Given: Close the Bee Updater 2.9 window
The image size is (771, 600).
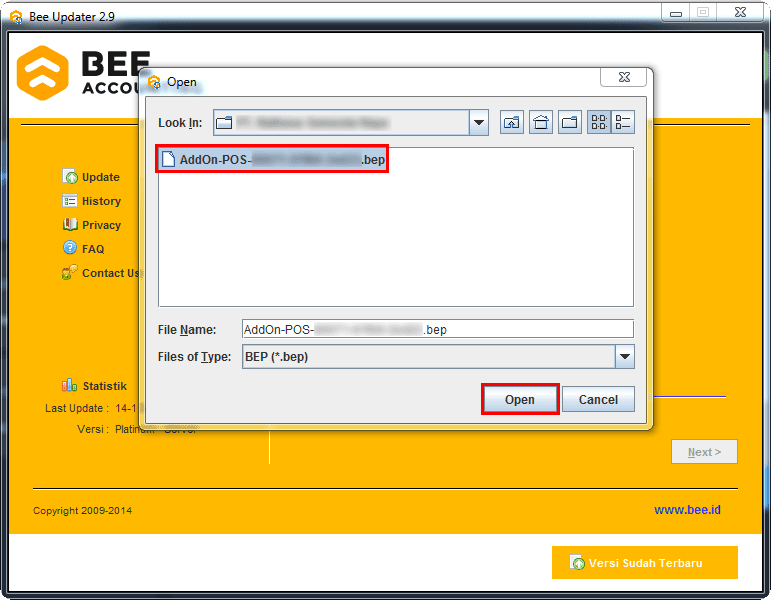Looking at the screenshot, I should pyautogui.click(x=741, y=13).
